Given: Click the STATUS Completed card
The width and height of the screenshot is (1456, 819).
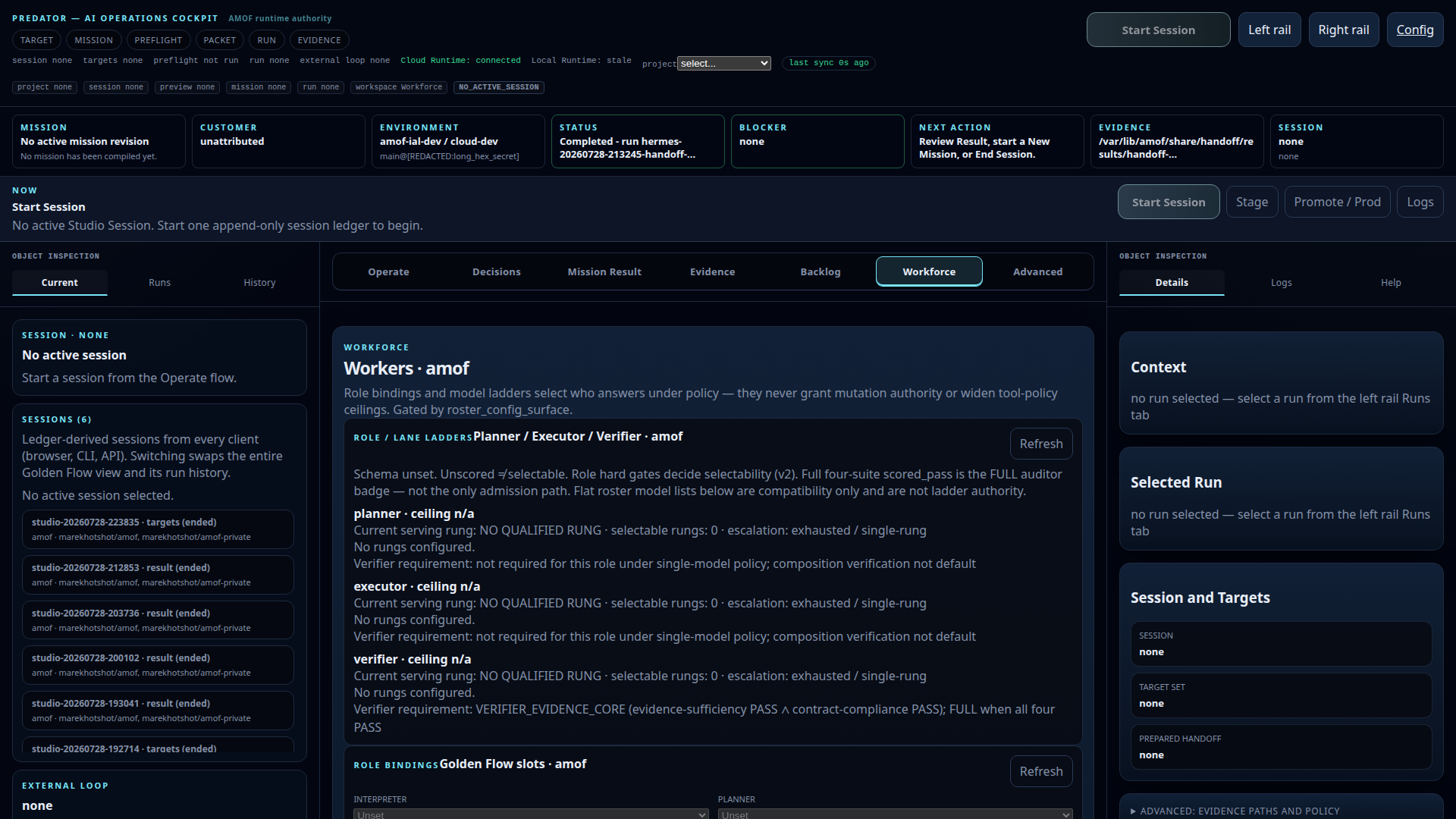Looking at the screenshot, I should (638, 141).
